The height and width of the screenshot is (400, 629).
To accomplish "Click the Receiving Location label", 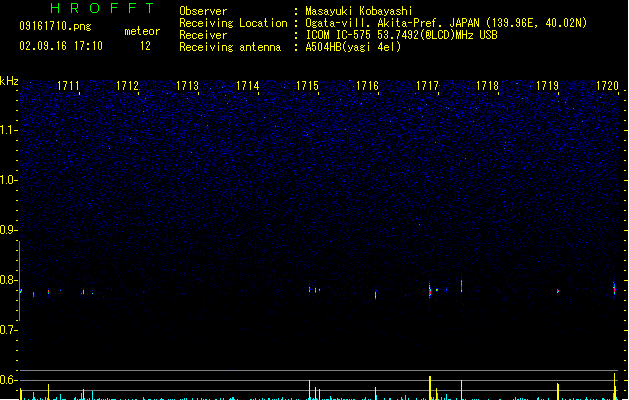I will click(x=233, y=23).
